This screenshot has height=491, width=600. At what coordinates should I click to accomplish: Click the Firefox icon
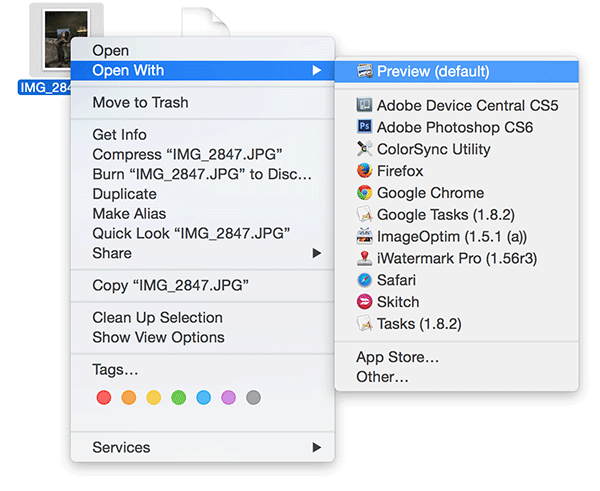364,171
